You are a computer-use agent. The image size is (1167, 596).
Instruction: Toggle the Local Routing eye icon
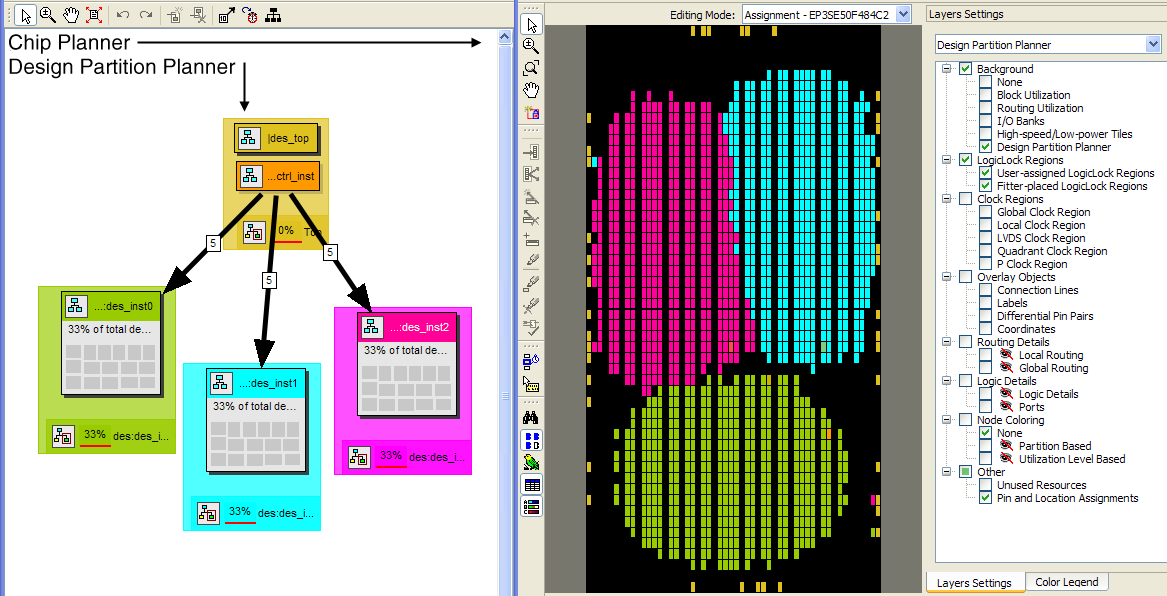pos(1006,355)
